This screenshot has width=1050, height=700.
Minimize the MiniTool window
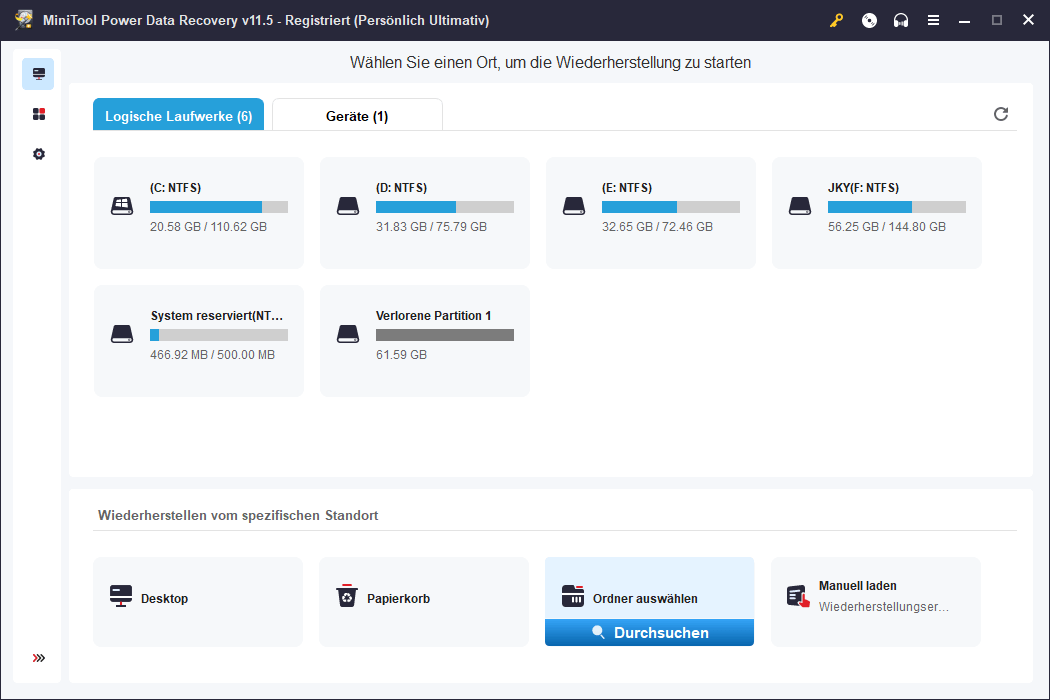pos(964,21)
